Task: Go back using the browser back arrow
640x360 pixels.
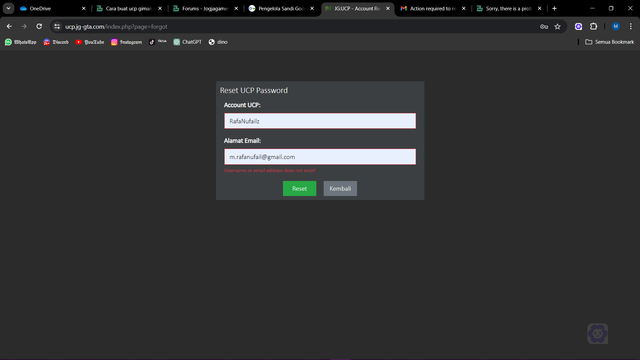Action: (x=9, y=27)
